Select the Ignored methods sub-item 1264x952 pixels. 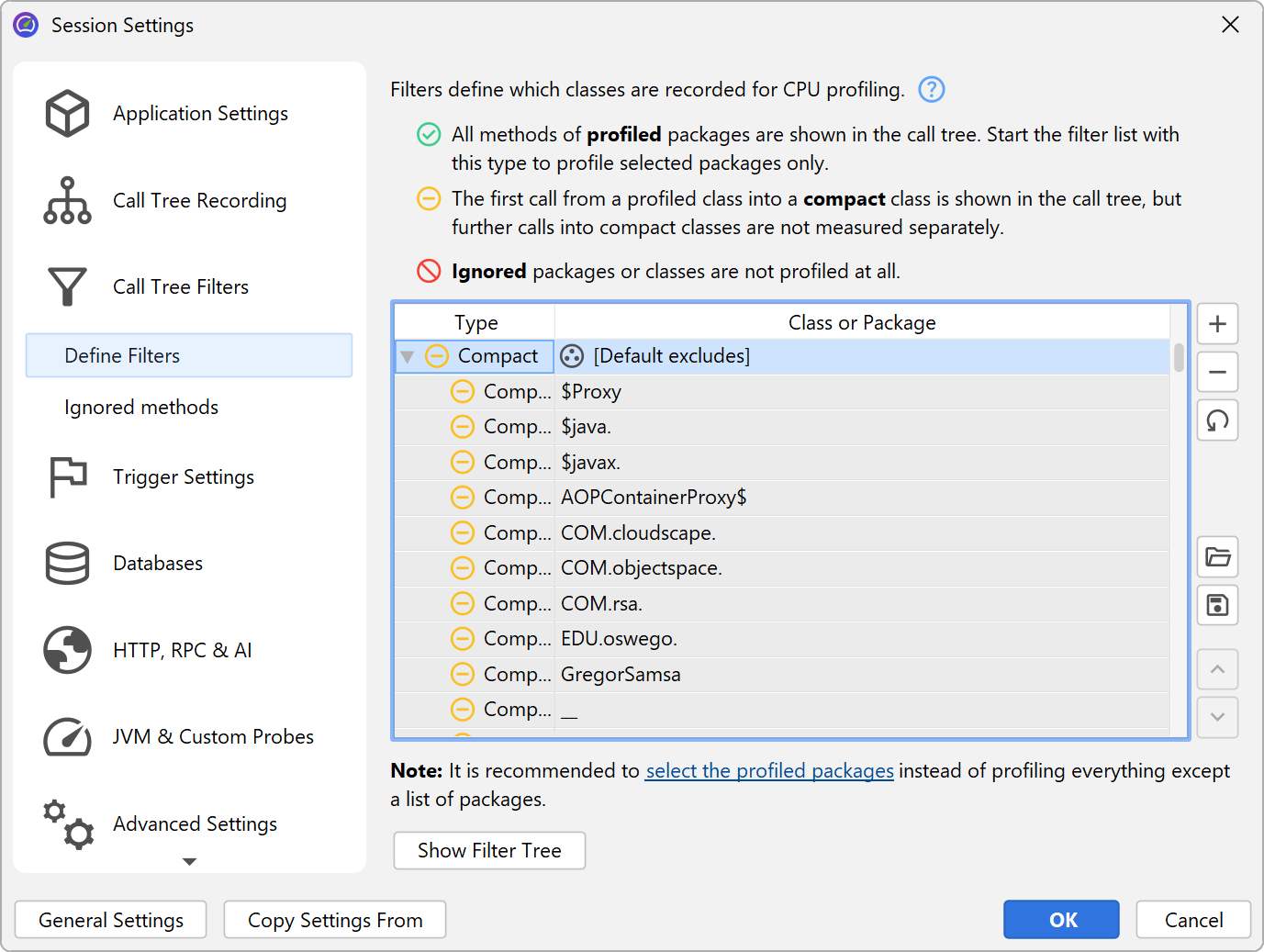tap(141, 408)
